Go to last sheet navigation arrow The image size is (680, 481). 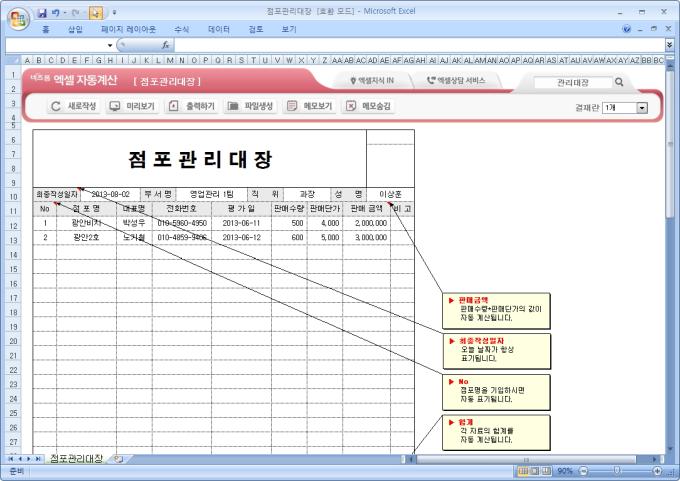[x=38, y=459]
